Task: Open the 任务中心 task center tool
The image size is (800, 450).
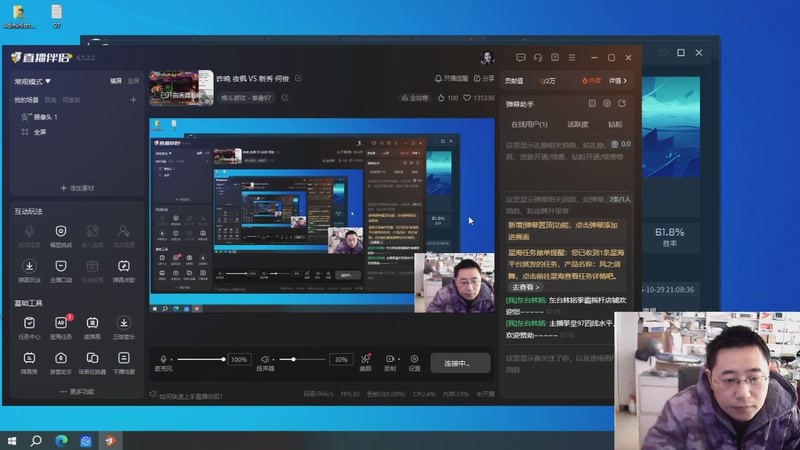Action: click(29, 327)
